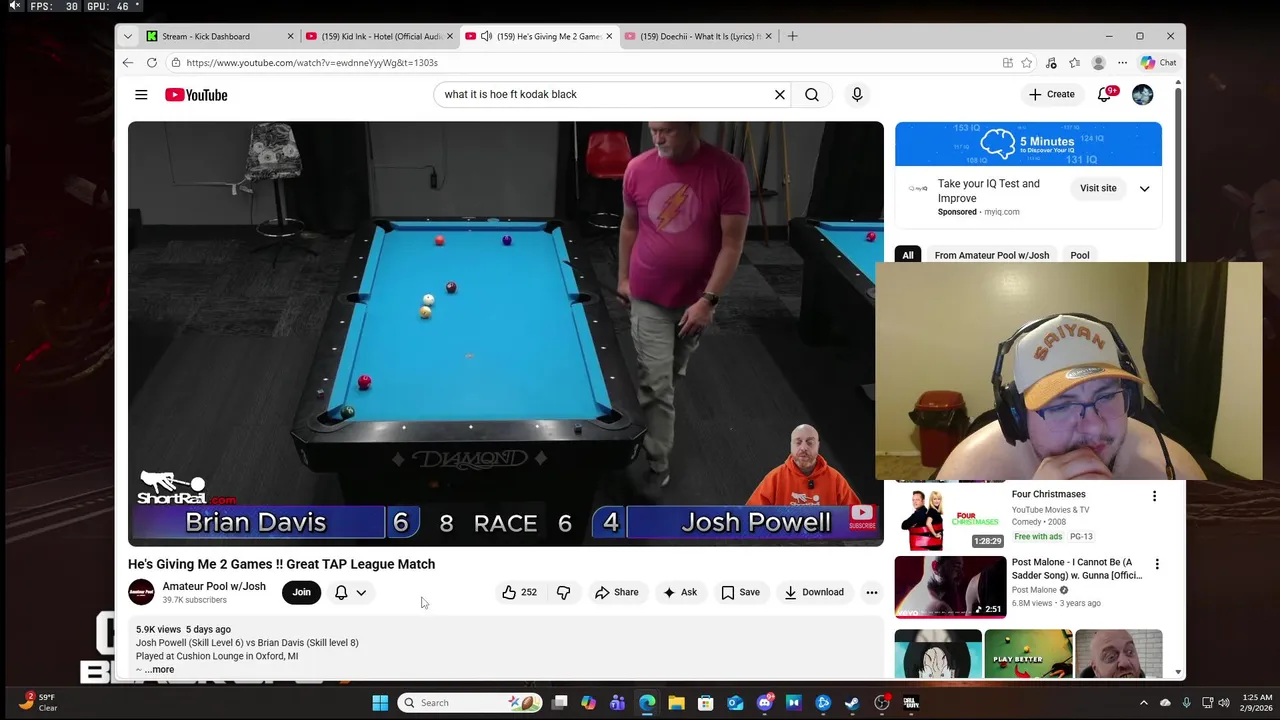Open more actions ellipsis under video
Image resolution: width=1280 pixels, height=720 pixels.
872,592
